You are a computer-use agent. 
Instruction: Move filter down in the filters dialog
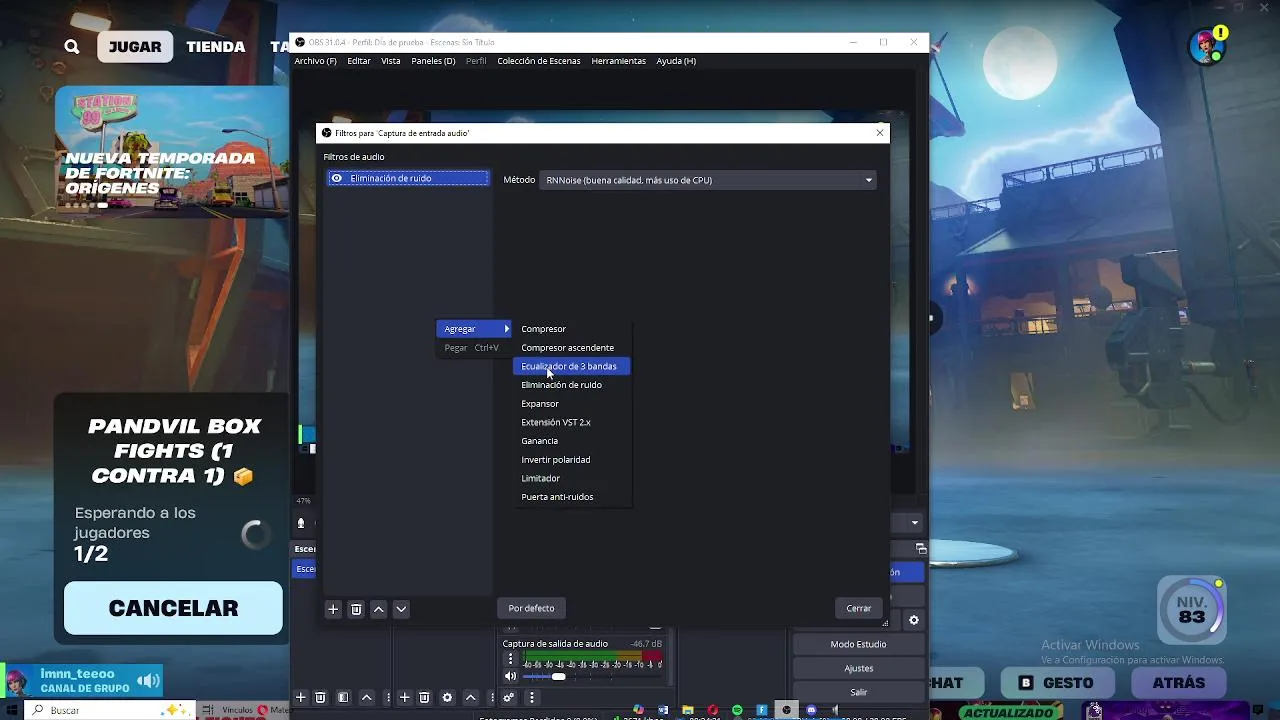pos(401,609)
